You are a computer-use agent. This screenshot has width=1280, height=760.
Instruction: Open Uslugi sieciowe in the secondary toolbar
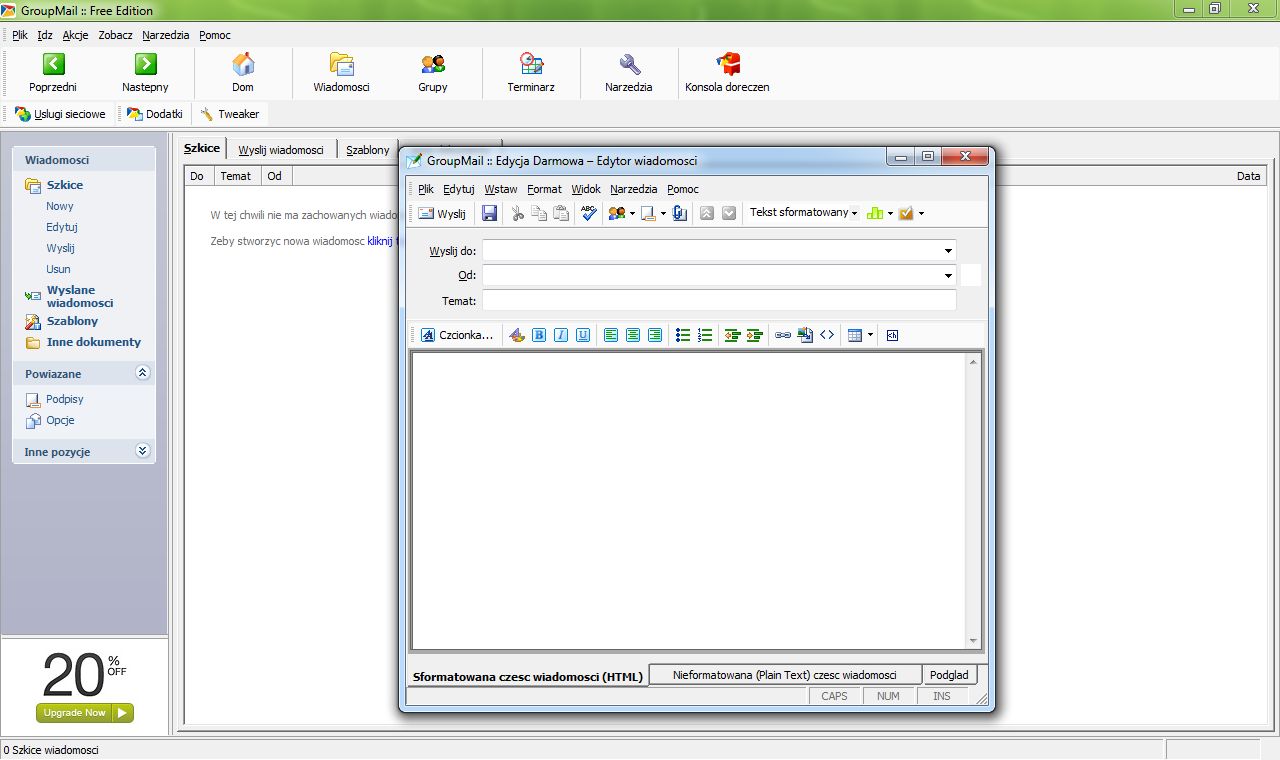[x=60, y=114]
